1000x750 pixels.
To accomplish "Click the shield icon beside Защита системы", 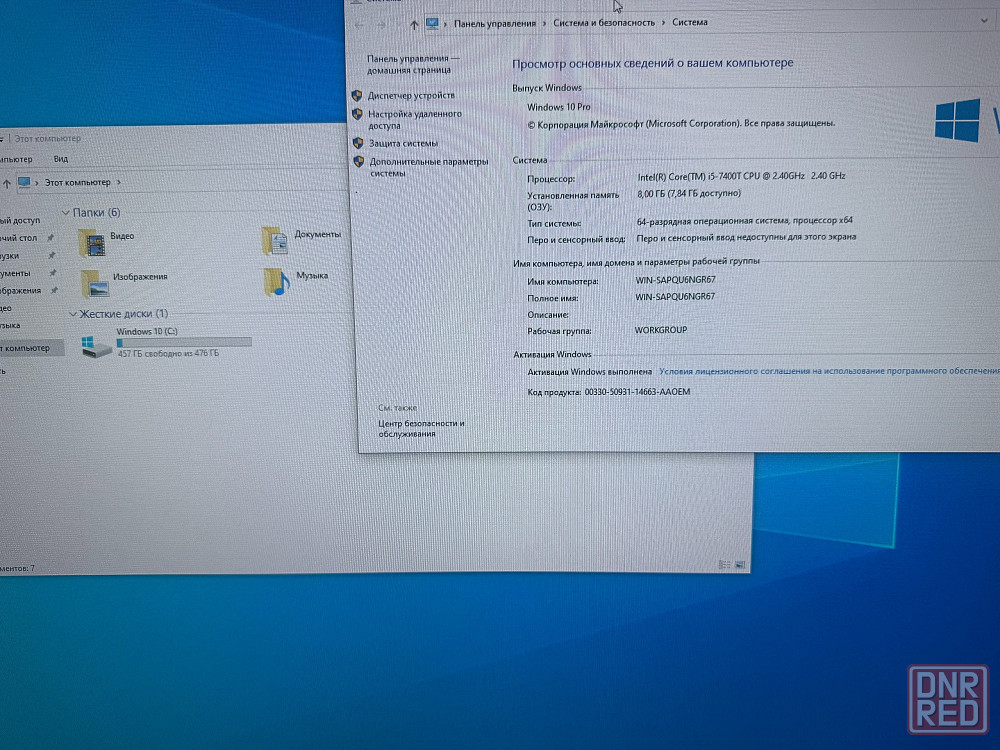I will [358, 143].
